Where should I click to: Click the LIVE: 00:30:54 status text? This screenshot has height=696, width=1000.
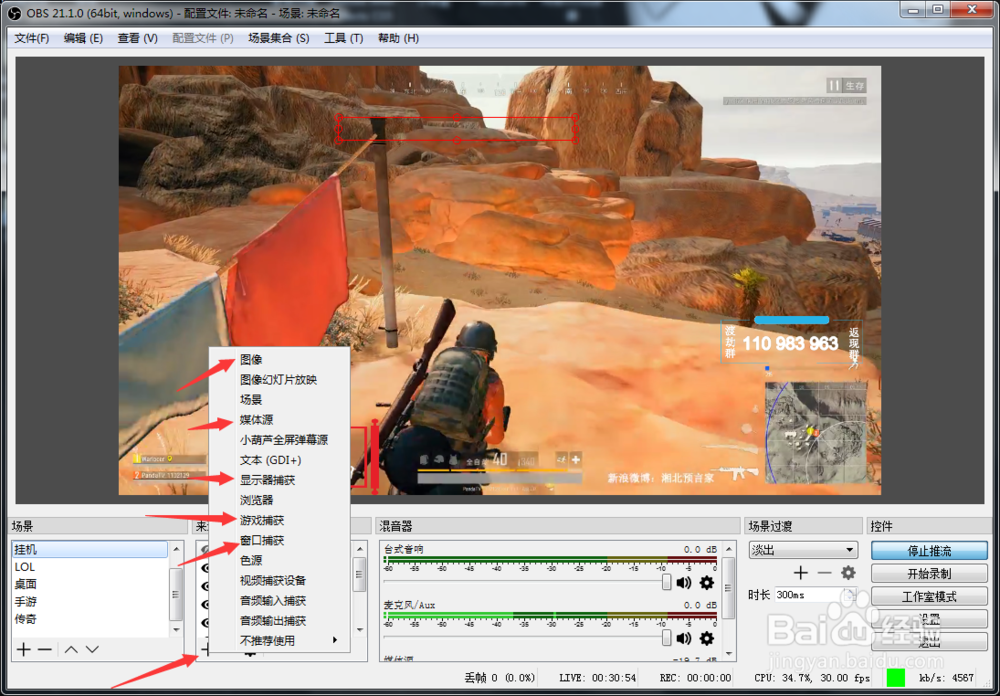598,677
